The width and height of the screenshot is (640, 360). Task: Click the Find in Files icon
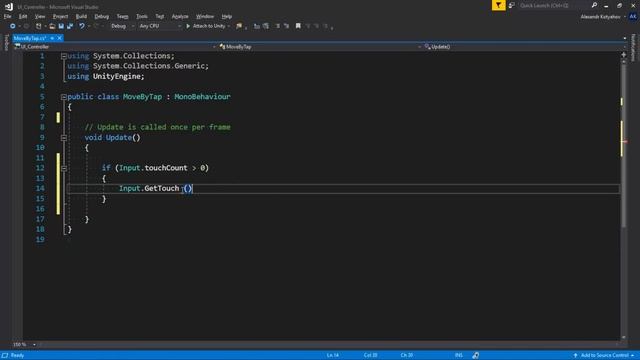[239, 26]
